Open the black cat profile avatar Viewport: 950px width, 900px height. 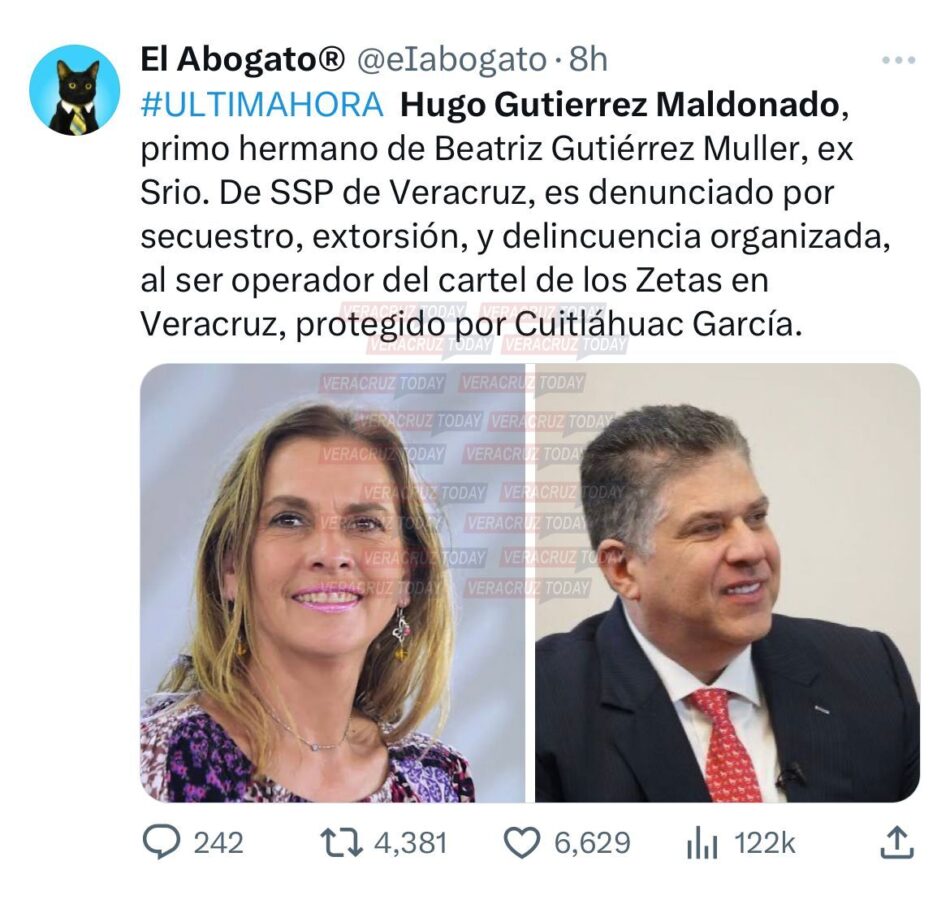[75, 90]
